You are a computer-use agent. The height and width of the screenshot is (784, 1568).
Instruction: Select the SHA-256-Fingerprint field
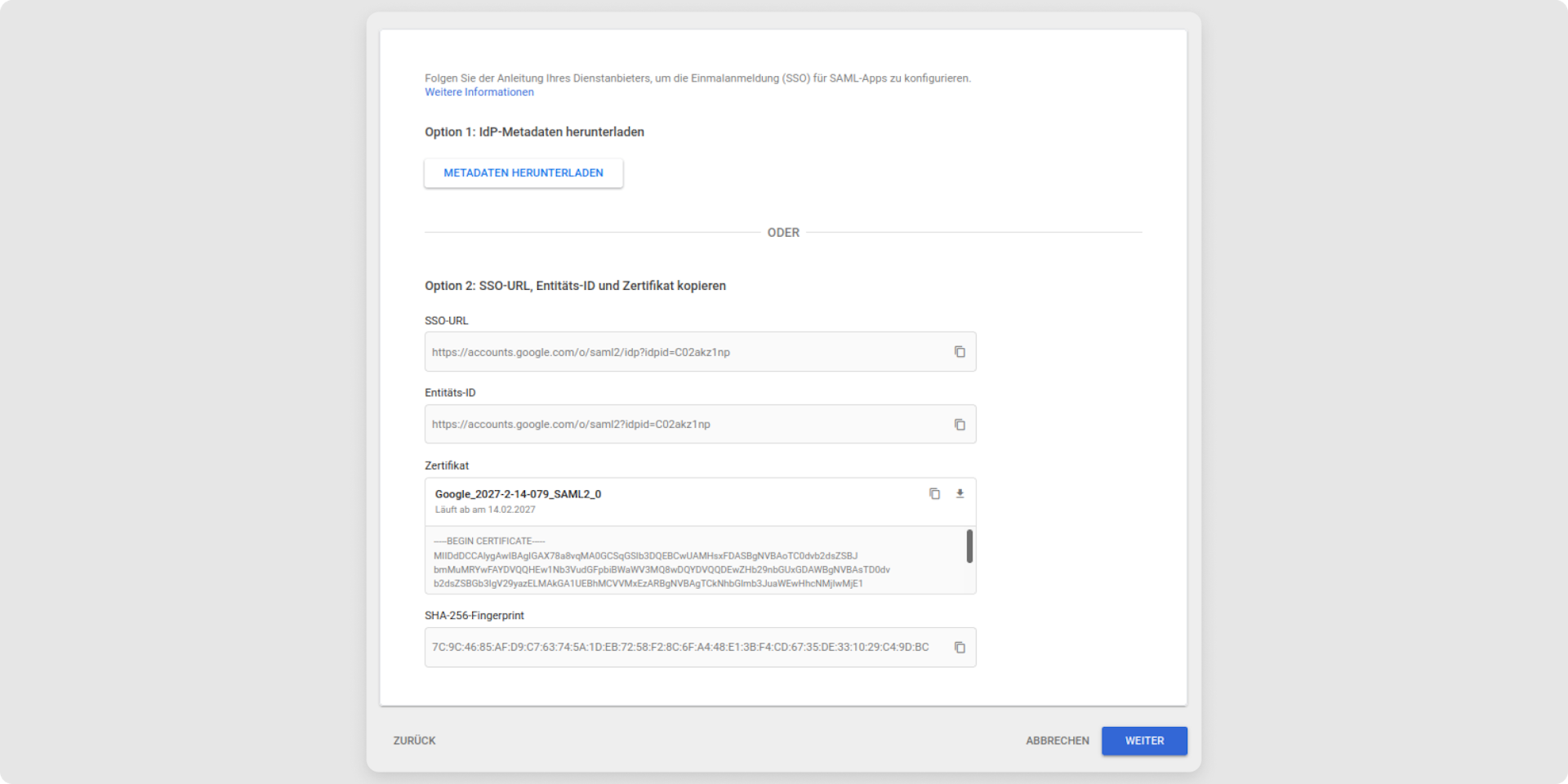click(x=700, y=648)
